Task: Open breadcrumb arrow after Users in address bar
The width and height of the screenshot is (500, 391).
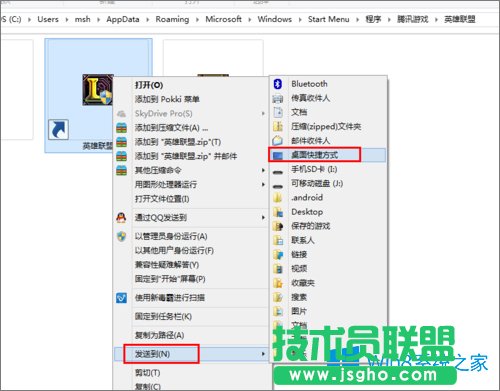Action: click(67, 20)
